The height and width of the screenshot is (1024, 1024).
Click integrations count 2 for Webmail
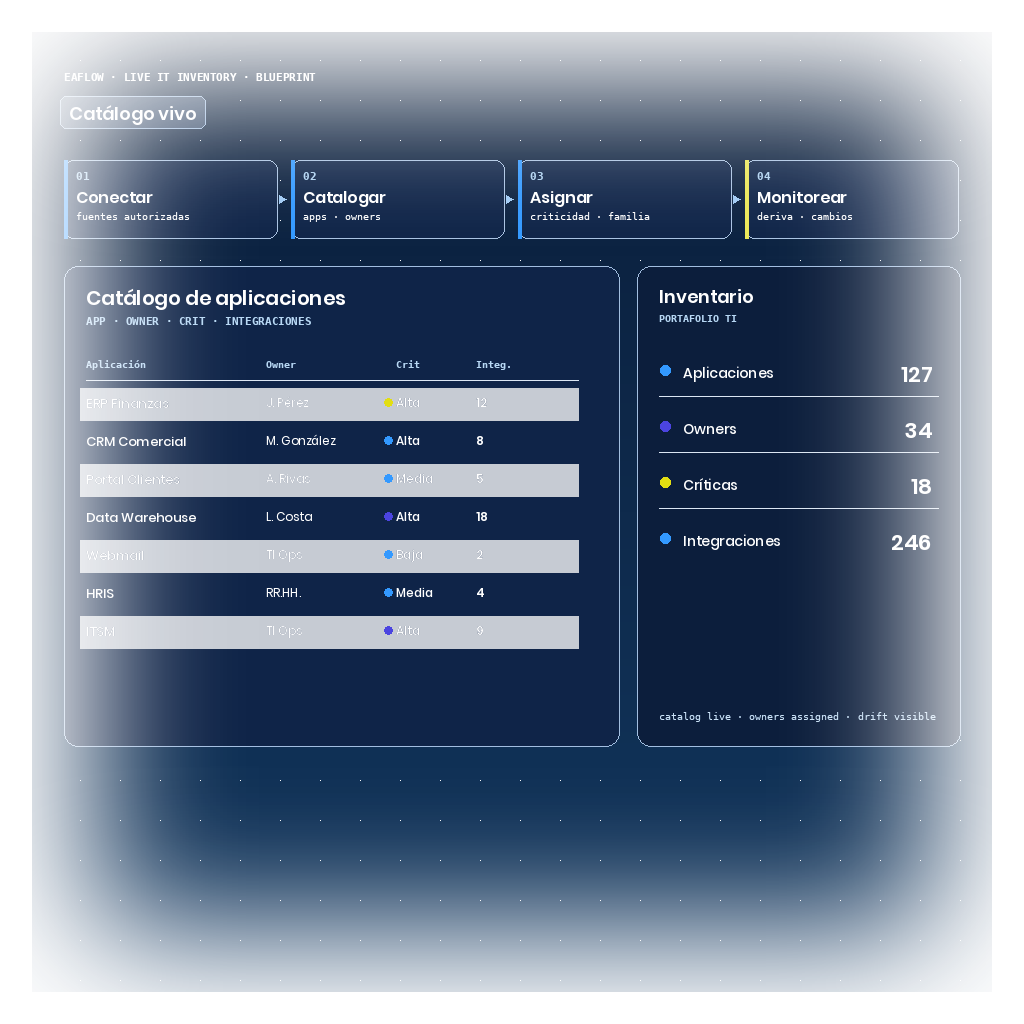coord(480,554)
